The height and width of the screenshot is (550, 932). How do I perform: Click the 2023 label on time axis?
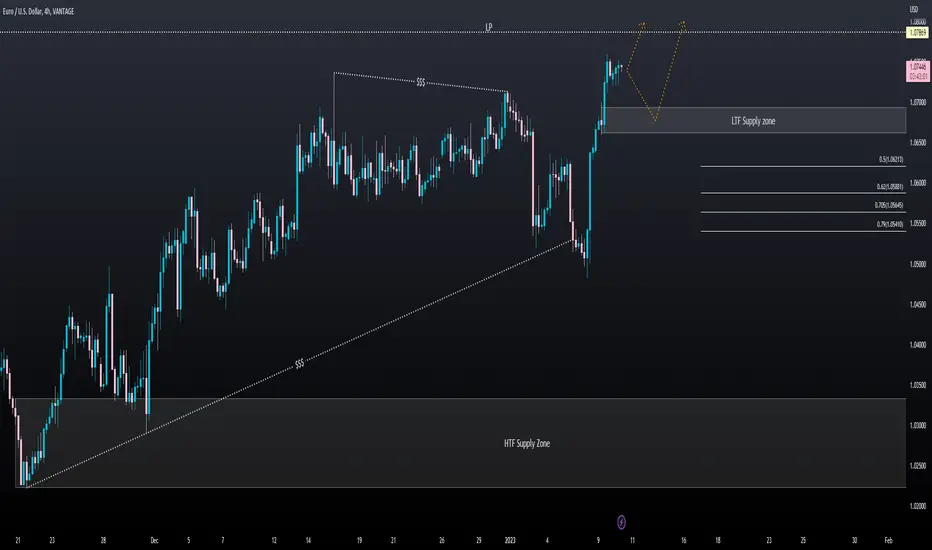tap(510, 540)
